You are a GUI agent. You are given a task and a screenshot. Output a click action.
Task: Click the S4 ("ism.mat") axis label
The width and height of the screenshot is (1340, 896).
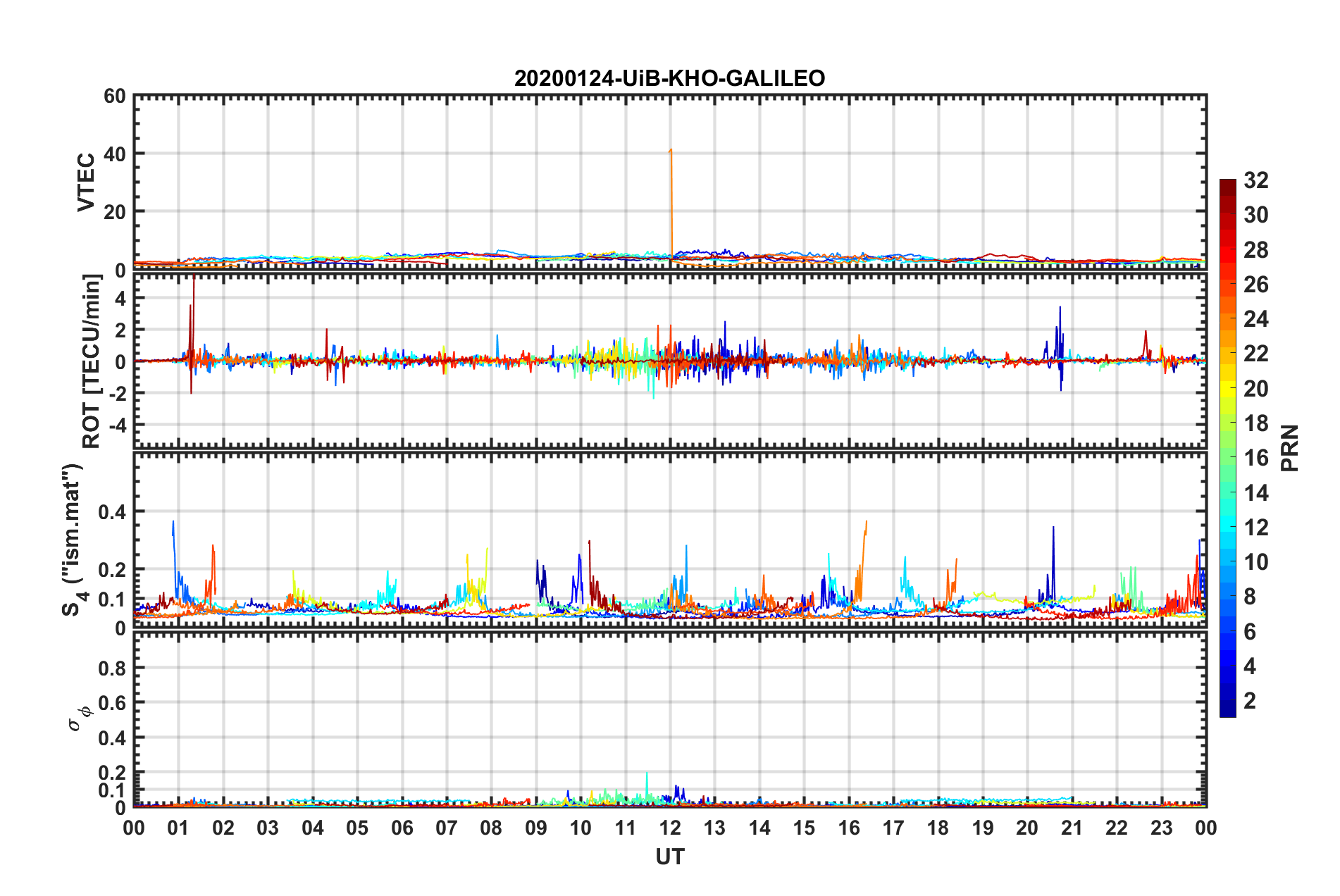[x=73, y=540]
